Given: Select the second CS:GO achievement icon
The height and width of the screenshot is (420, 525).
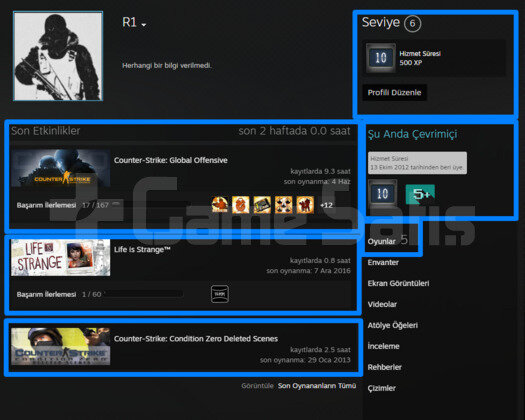Looking at the screenshot, I should pyautogui.click(x=241, y=205).
